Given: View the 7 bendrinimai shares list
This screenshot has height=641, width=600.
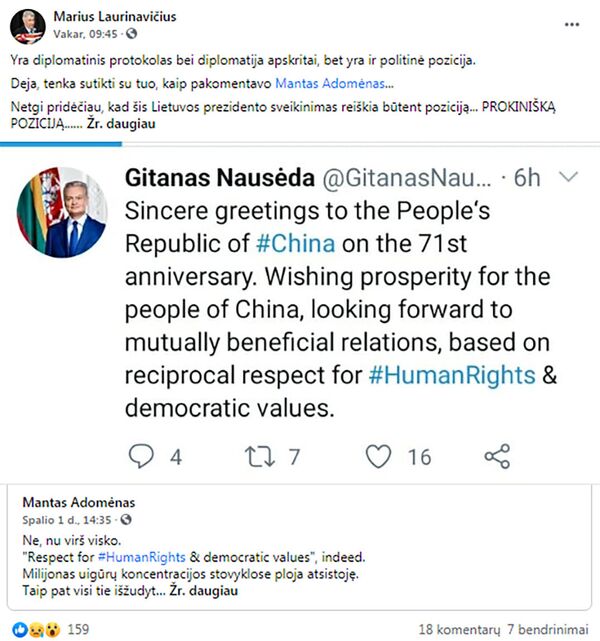Looking at the screenshot, I should [x=548, y=630].
